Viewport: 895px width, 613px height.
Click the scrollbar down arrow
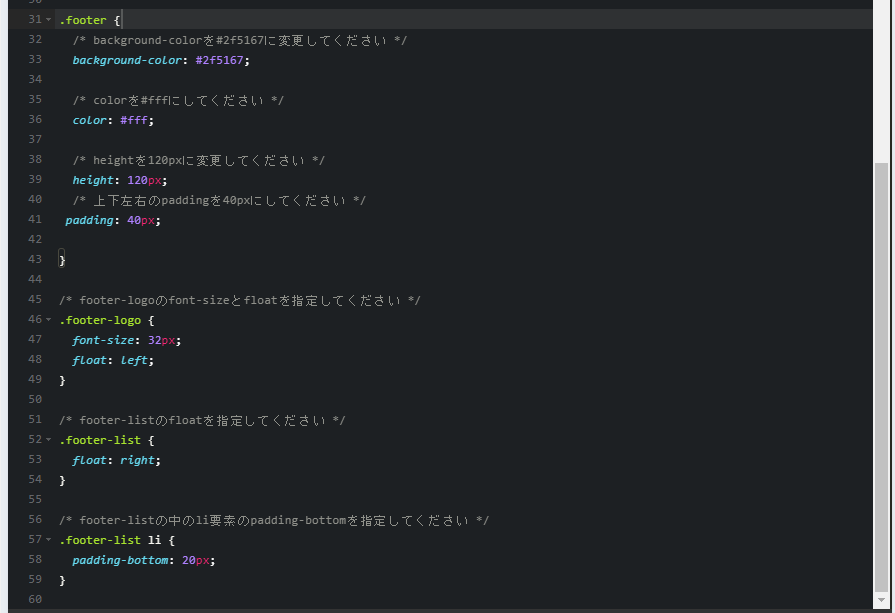click(881, 600)
